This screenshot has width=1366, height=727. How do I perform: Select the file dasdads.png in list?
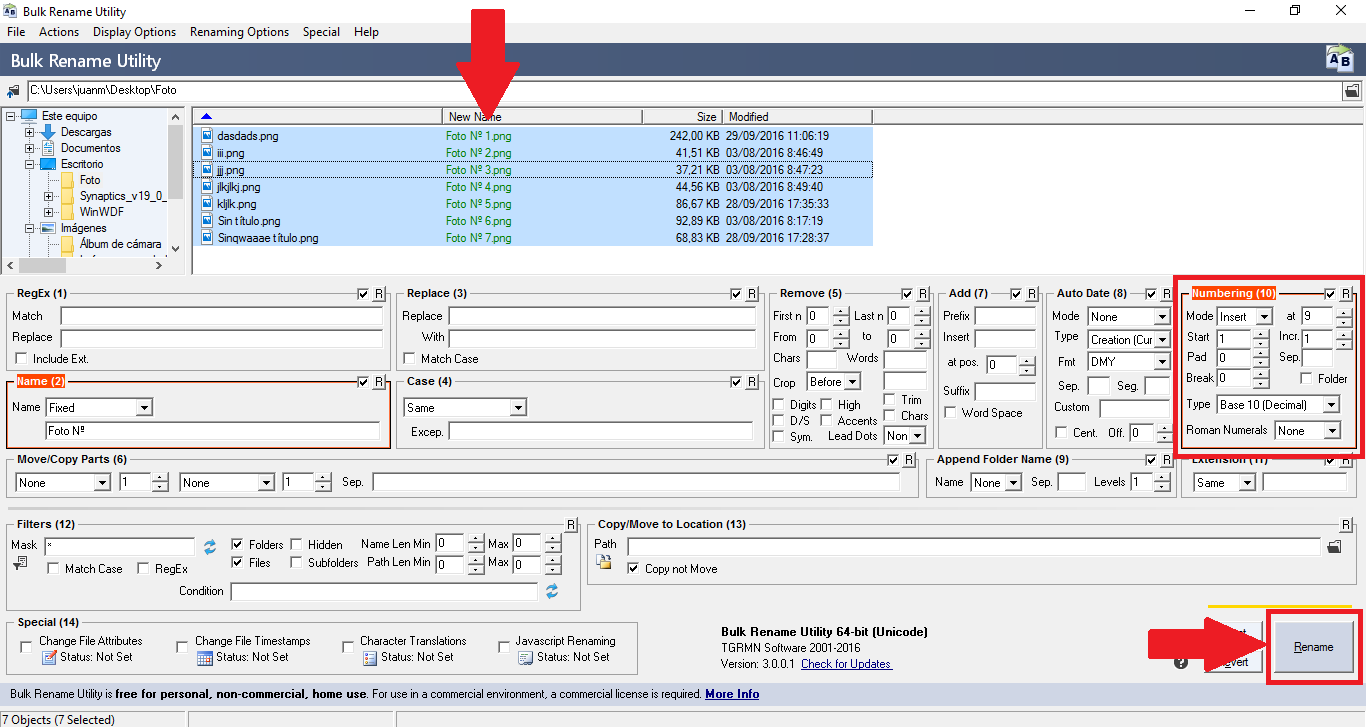click(x=247, y=136)
